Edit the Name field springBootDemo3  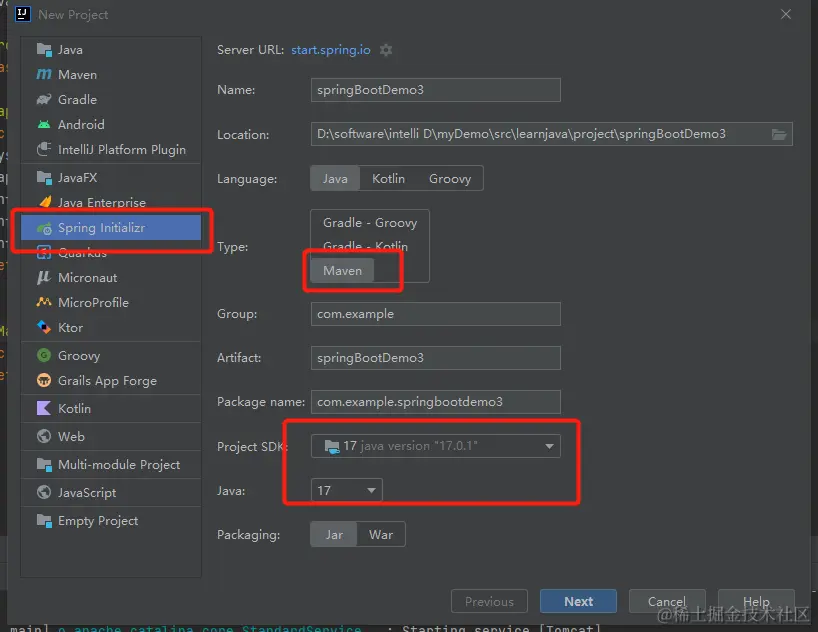click(x=436, y=90)
